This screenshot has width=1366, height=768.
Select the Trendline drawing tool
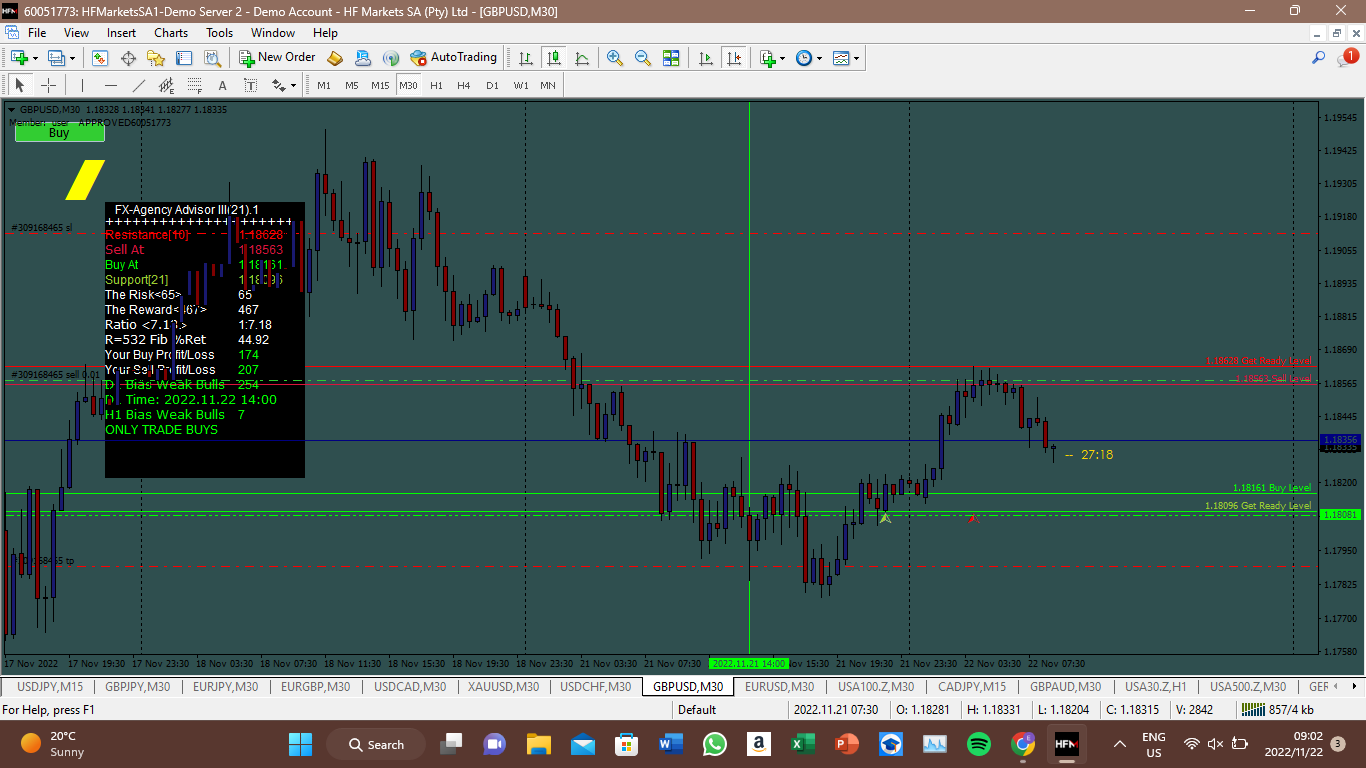point(138,85)
